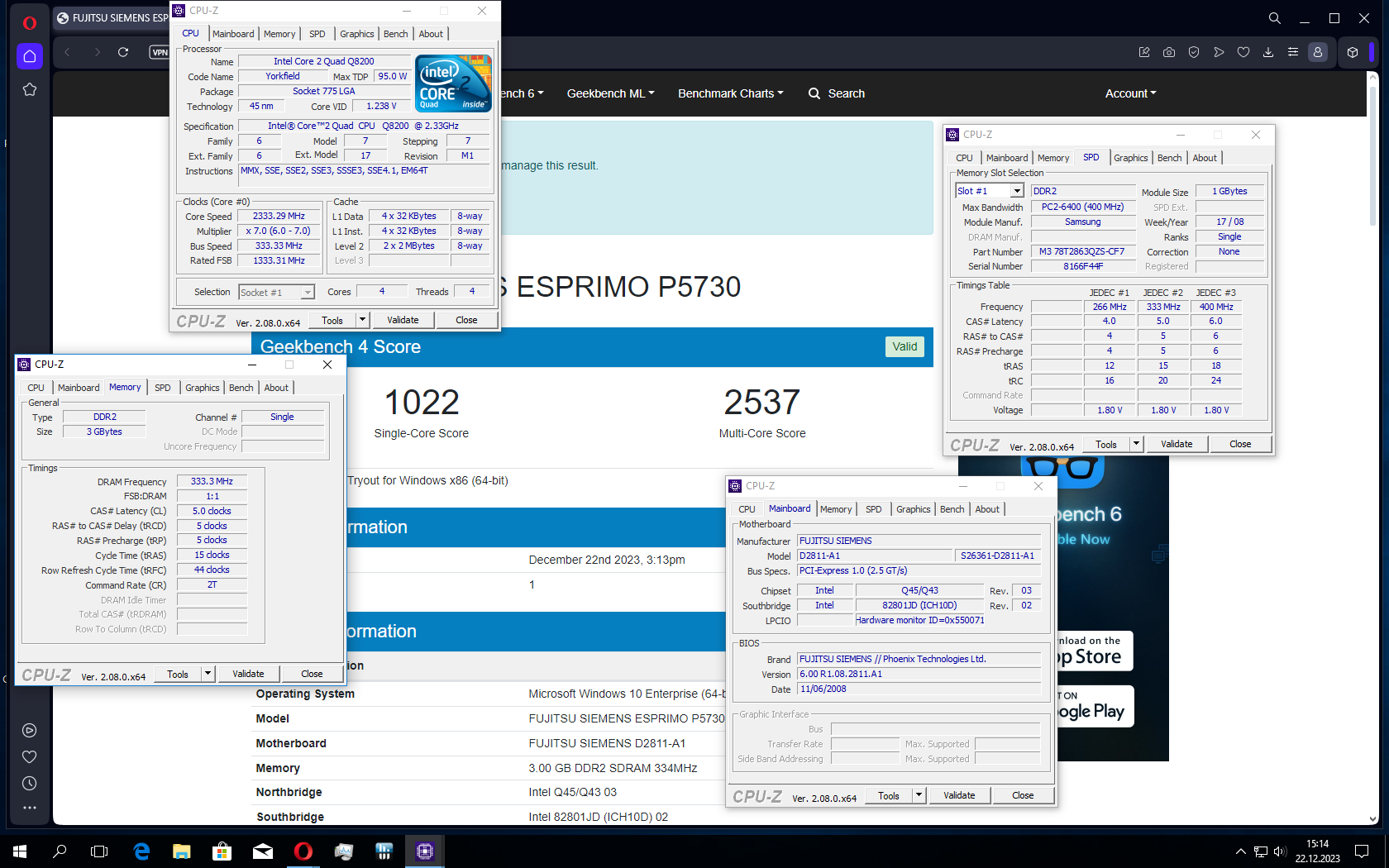Click the Valid badge on Geekbench score
This screenshot has height=868, width=1389.
click(x=905, y=346)
